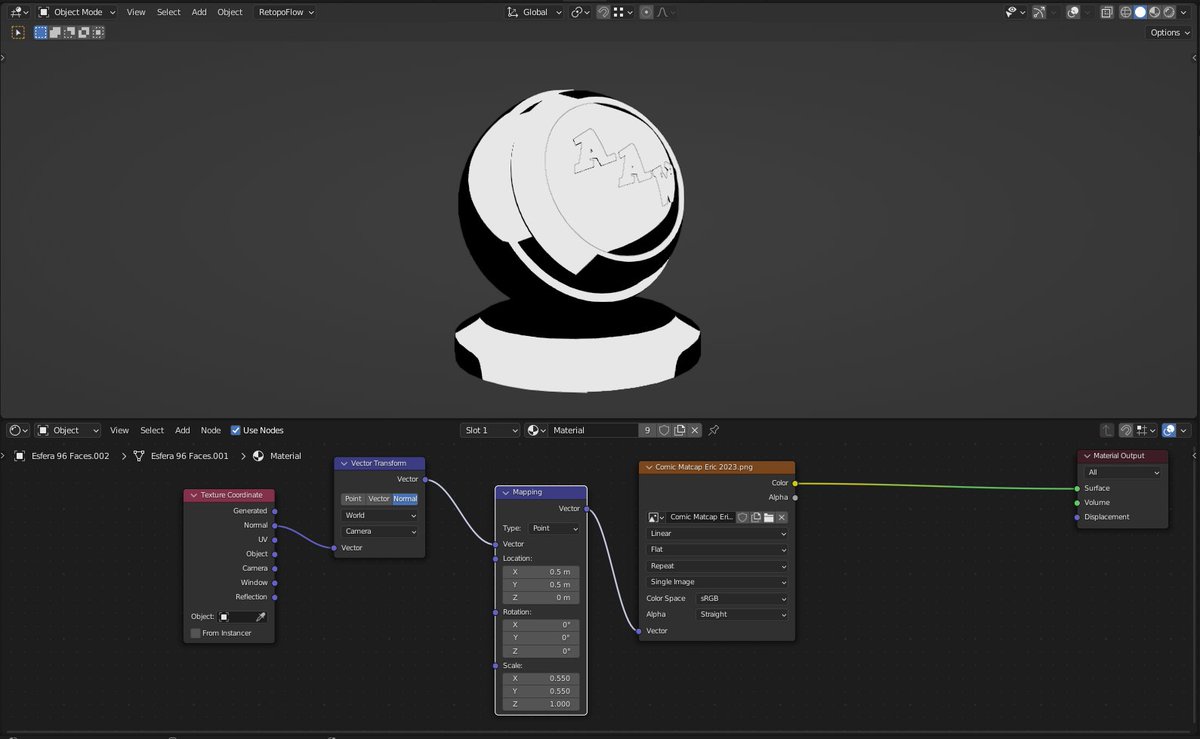The width and height of the screenshot is (1200, 739).
Task: Create a new material copy
Action: click(x=679, y=430)
